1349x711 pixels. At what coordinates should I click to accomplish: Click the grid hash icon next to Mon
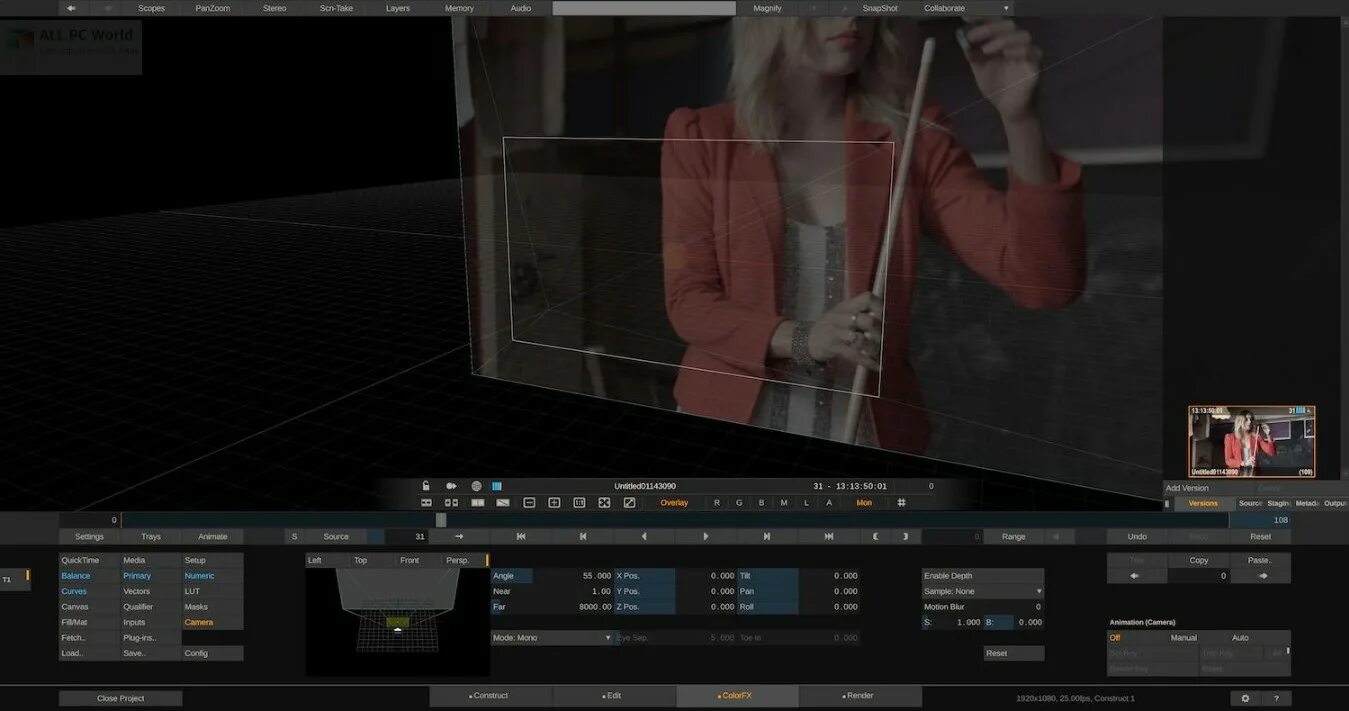[x=901, y=503]
